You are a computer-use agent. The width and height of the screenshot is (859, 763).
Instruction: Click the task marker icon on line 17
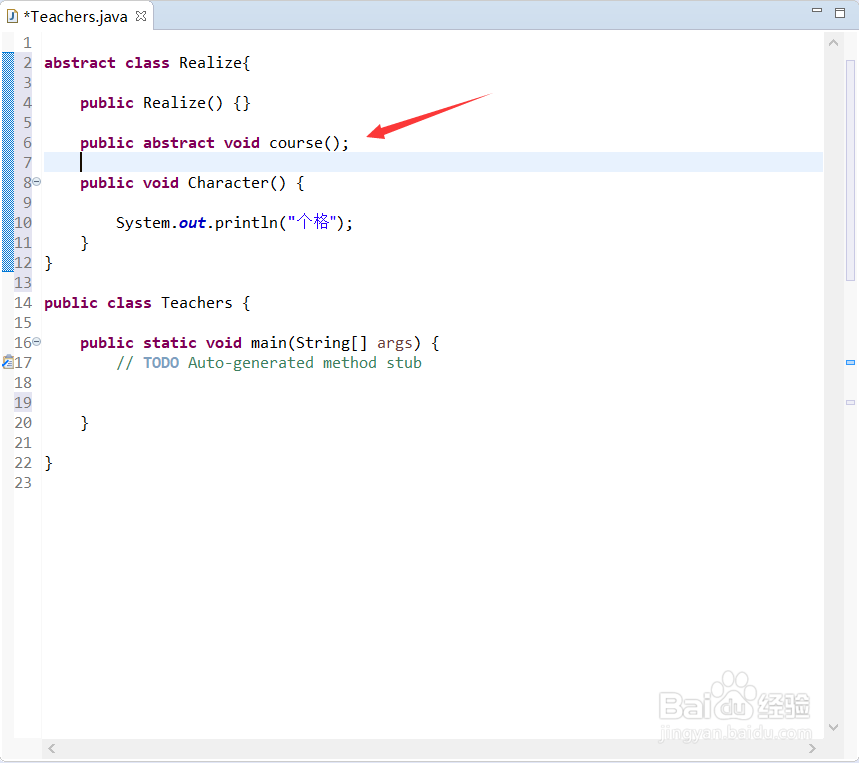[8, 362]
